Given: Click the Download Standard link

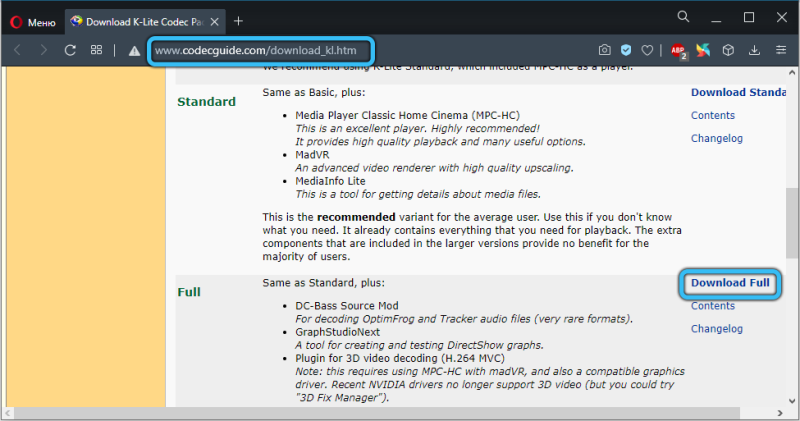Looking at the screenshot, I should [738, 92].
